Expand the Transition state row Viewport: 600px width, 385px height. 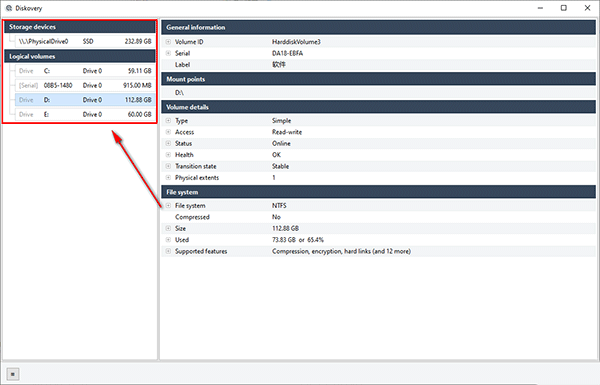pyautogui.click(x=168, y=166)
